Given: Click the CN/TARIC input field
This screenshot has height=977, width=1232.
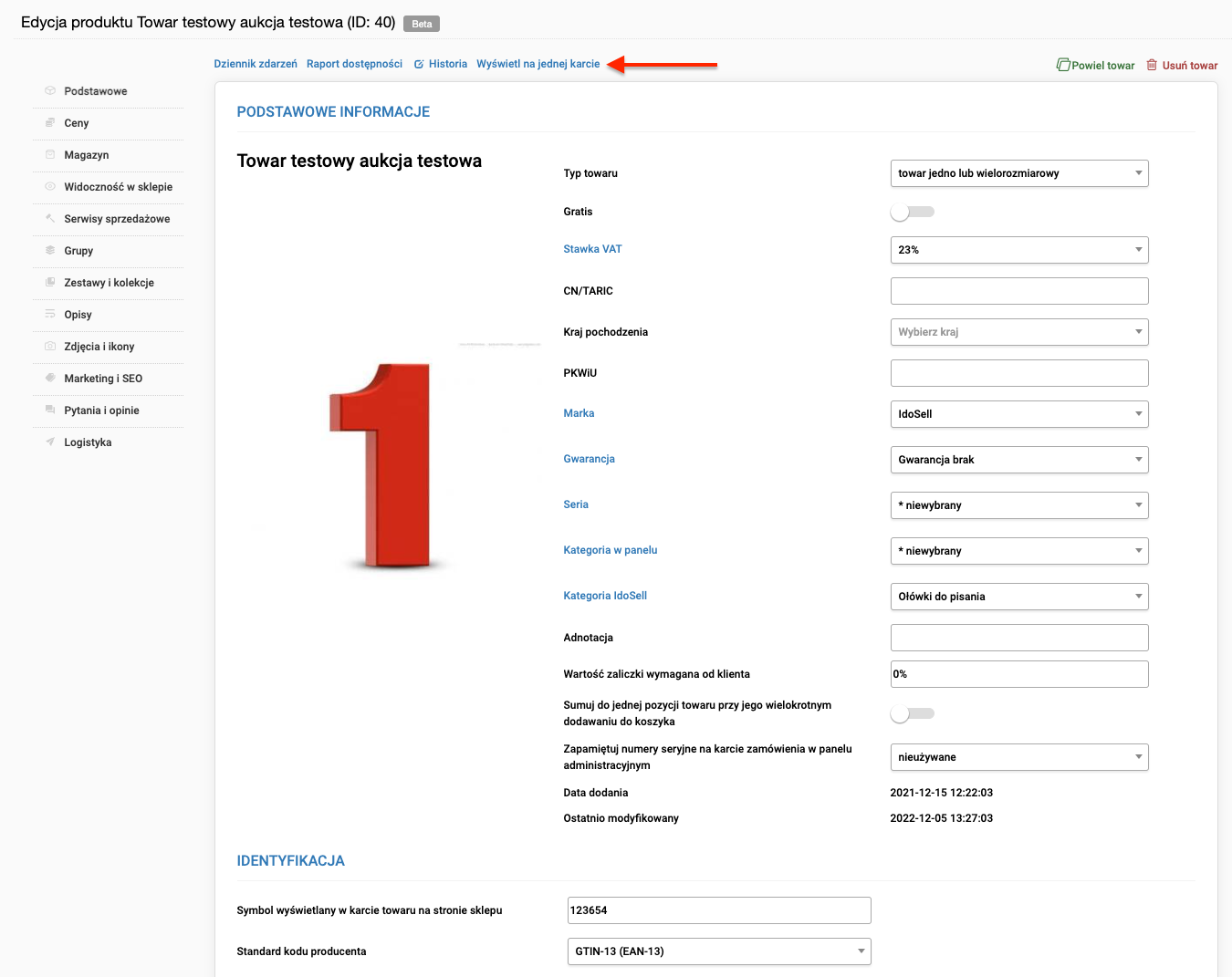Looking at the screenshot, I should tap(1019, 291).
